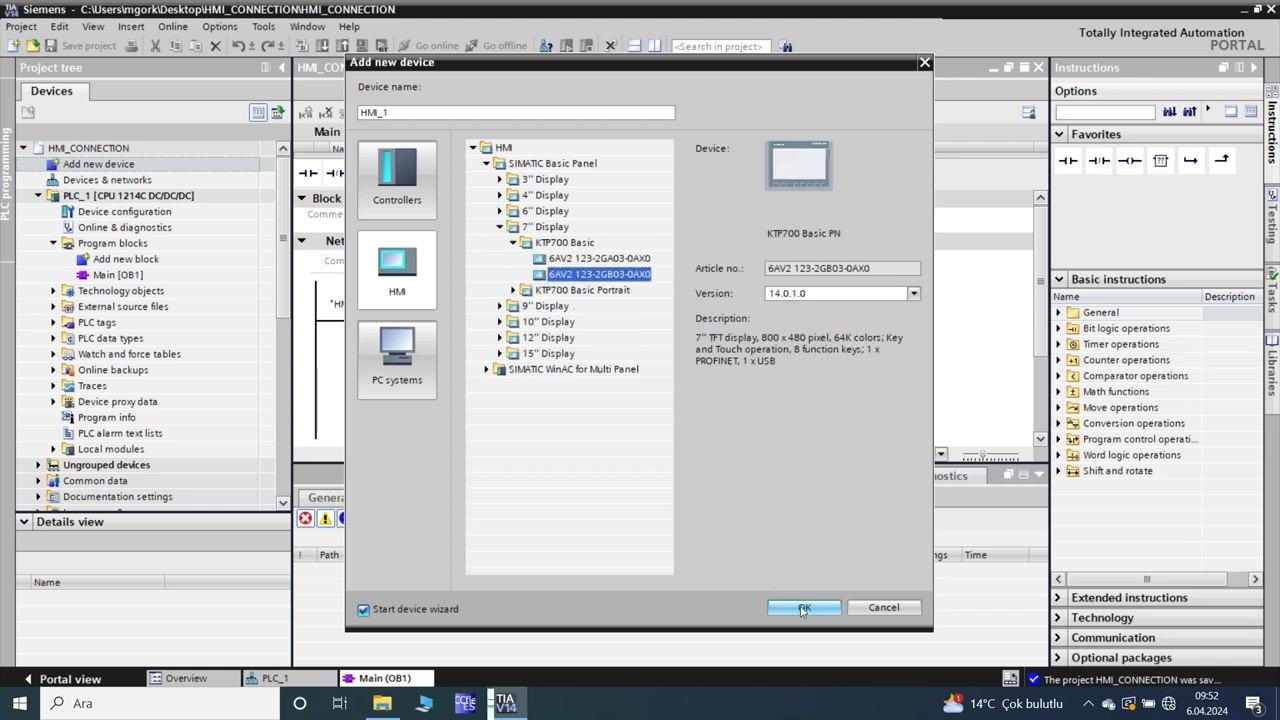1280x720 pixels.
Task: Click the Article no. field
Action: click(842, 268)
